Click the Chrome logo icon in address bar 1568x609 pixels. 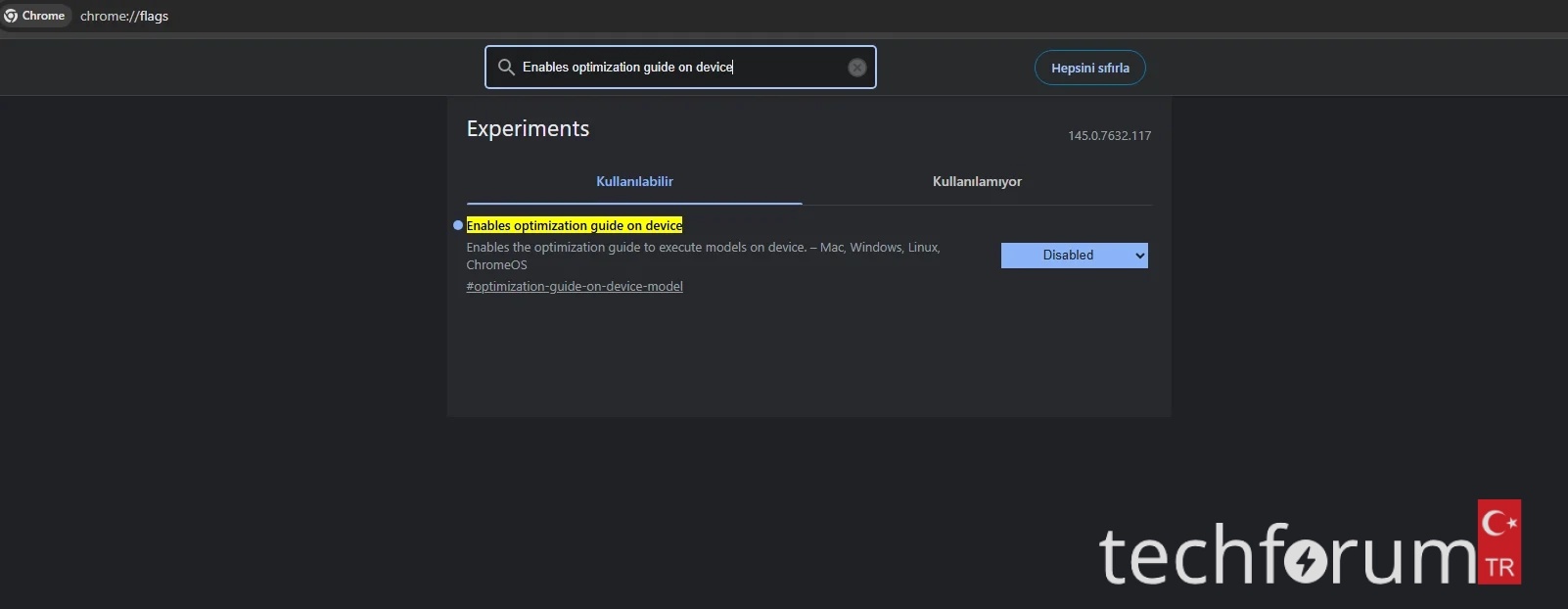coord(11,16)
